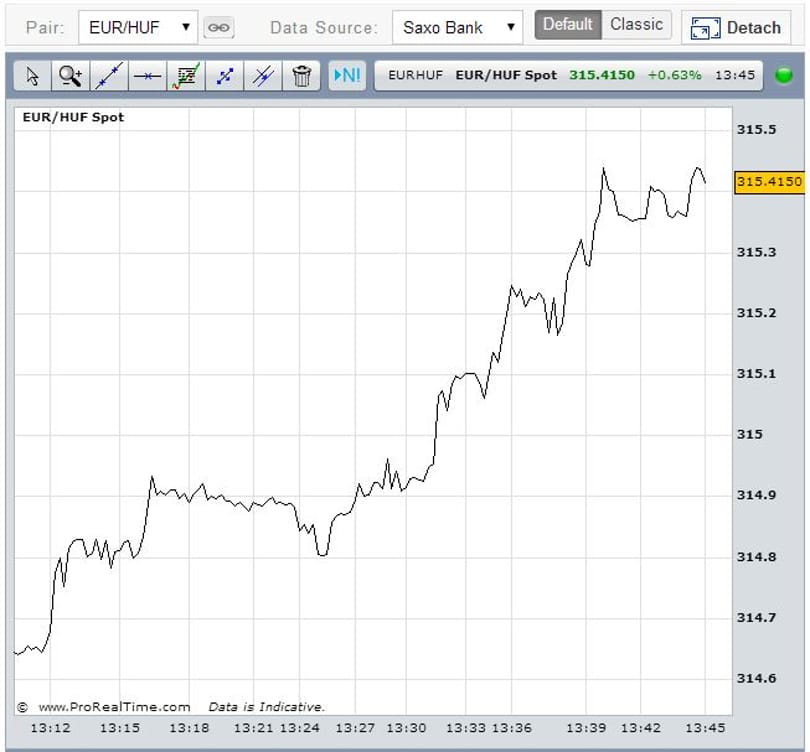Click the Saxo Bank dropdown arrow
Viewport: 810px width, 752px height.
tap(511, 27)
